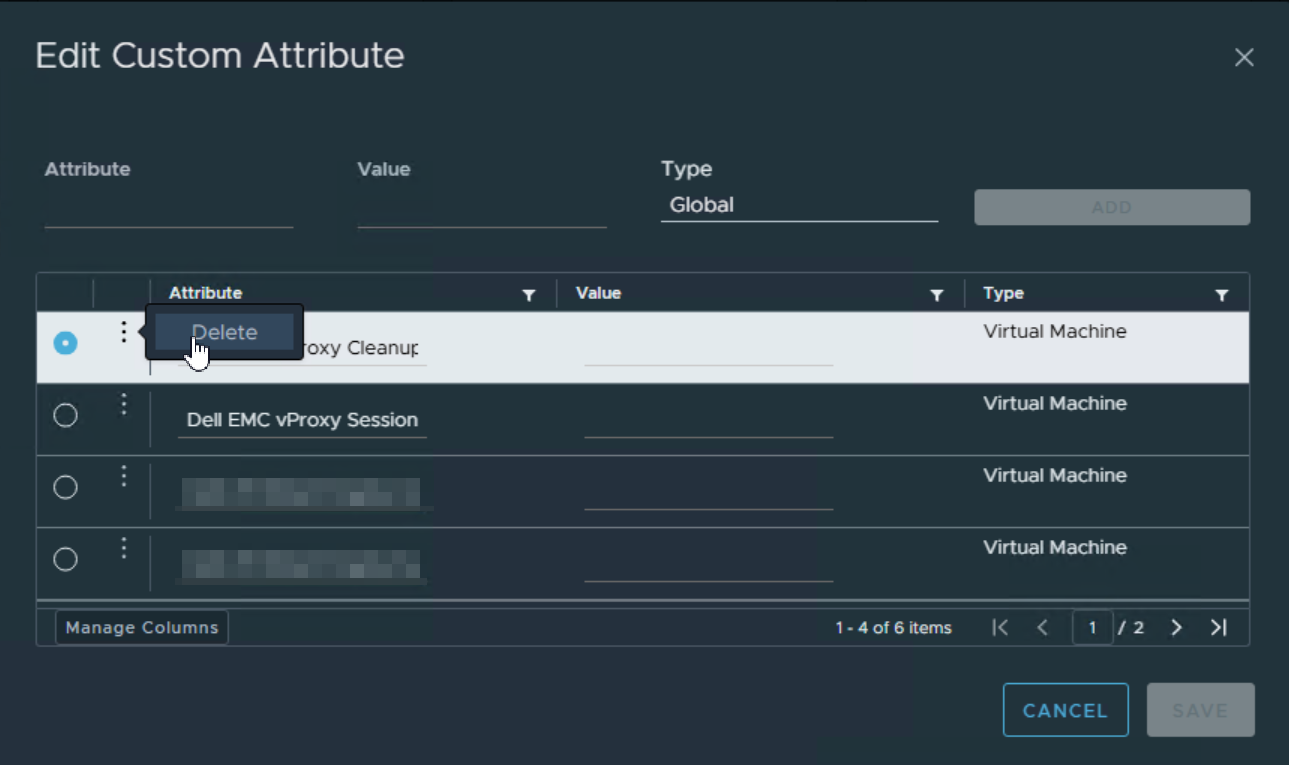Sort by the Attribute column header
Image resolution: width=1289 pixels, height=765 pixels.
click(x=205, y=293)
